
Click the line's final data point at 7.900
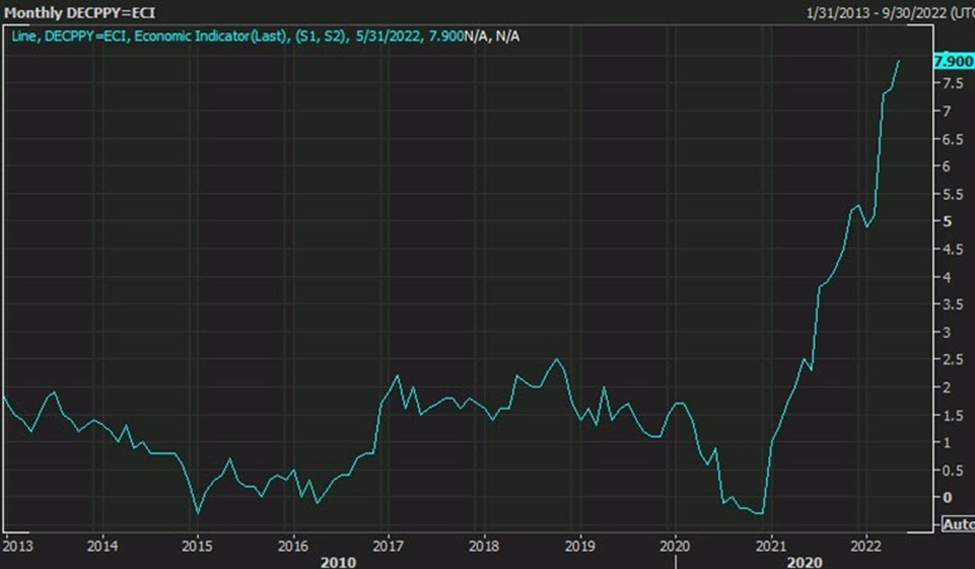point(899,61)
